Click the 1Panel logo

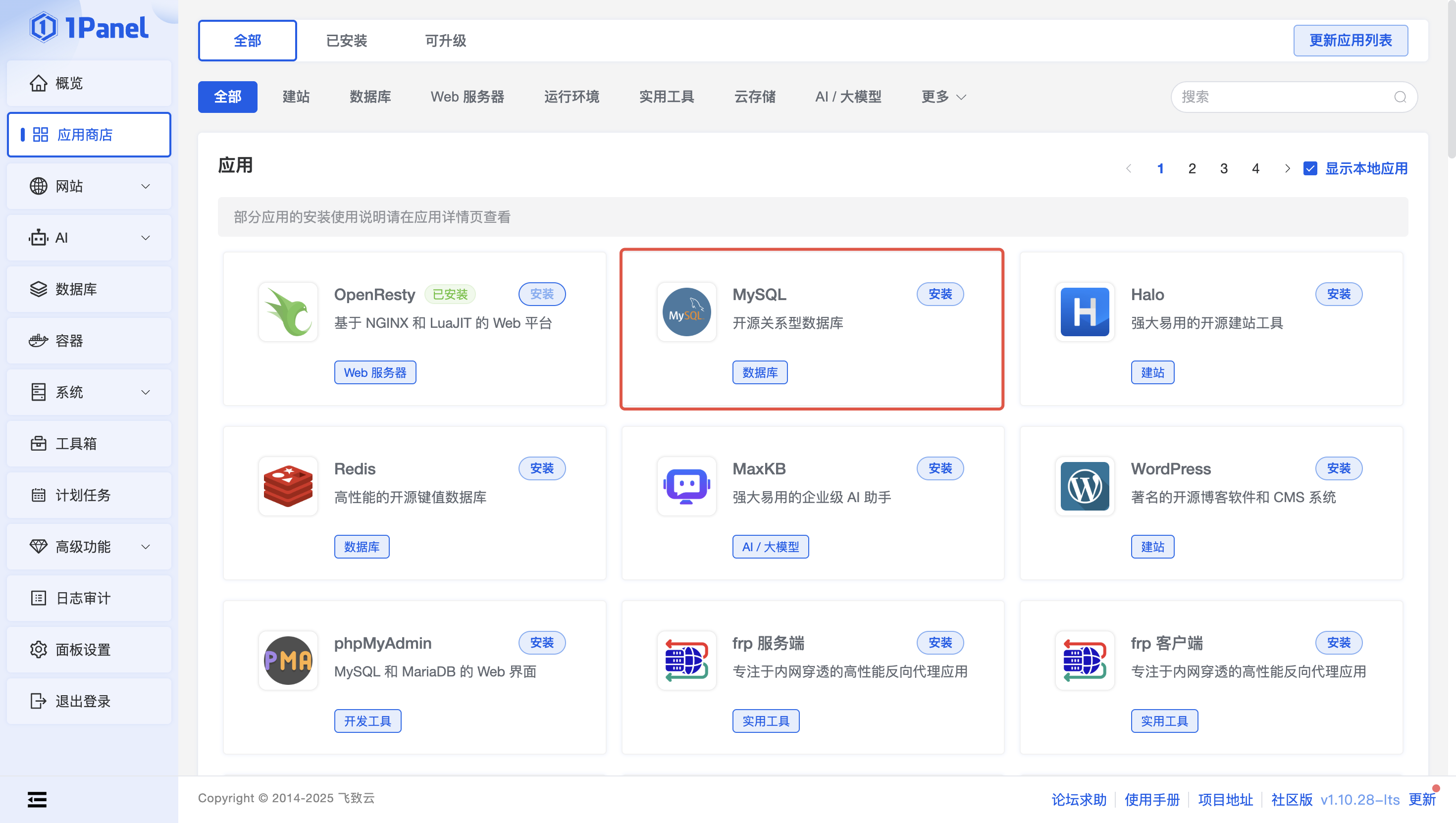[x=89, y=27]
